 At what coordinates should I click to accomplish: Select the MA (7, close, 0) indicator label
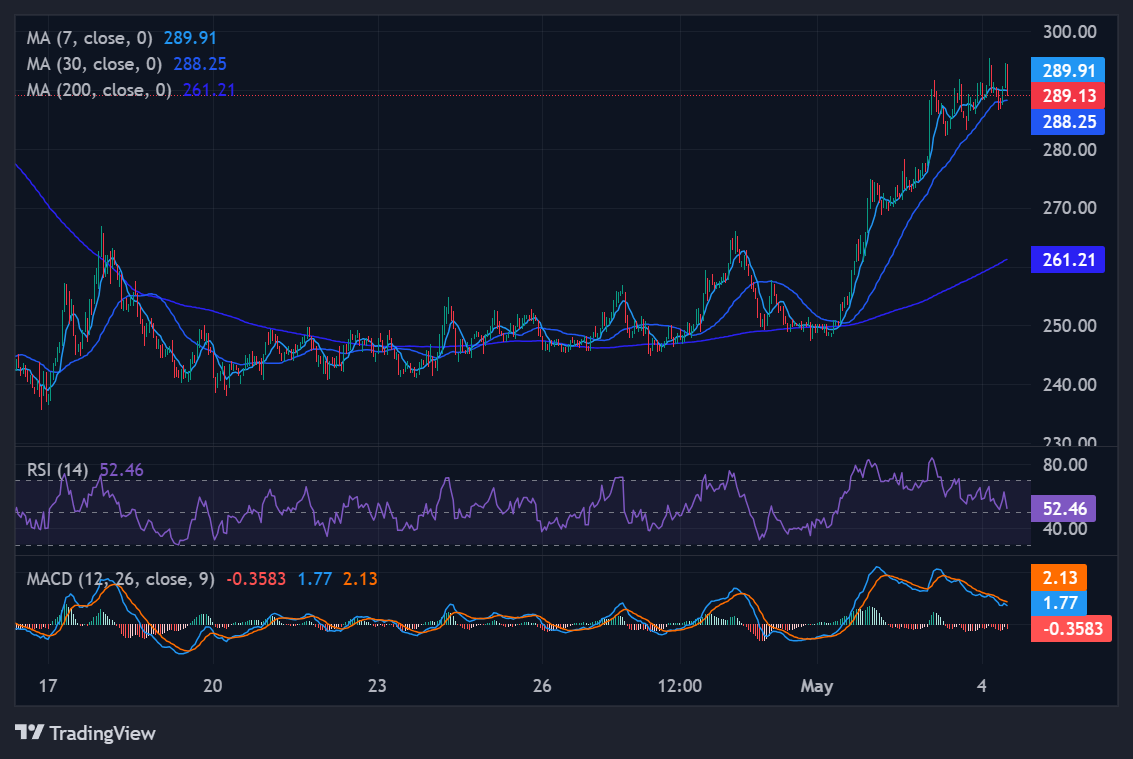pos(90,38)
